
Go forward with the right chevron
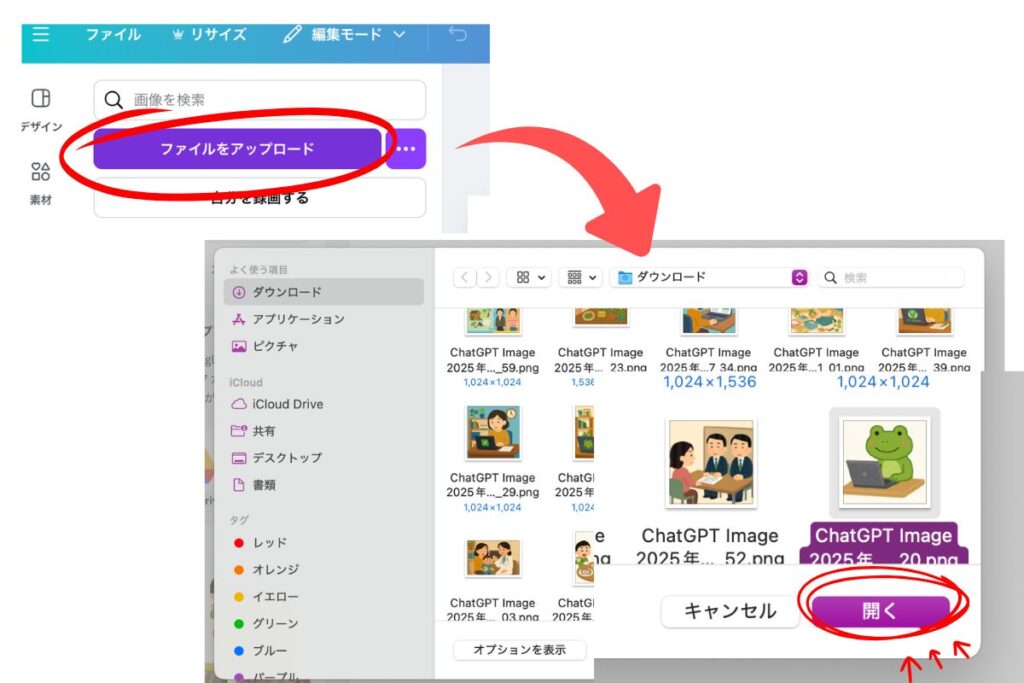pyautogui.click(x=488, y=277)
